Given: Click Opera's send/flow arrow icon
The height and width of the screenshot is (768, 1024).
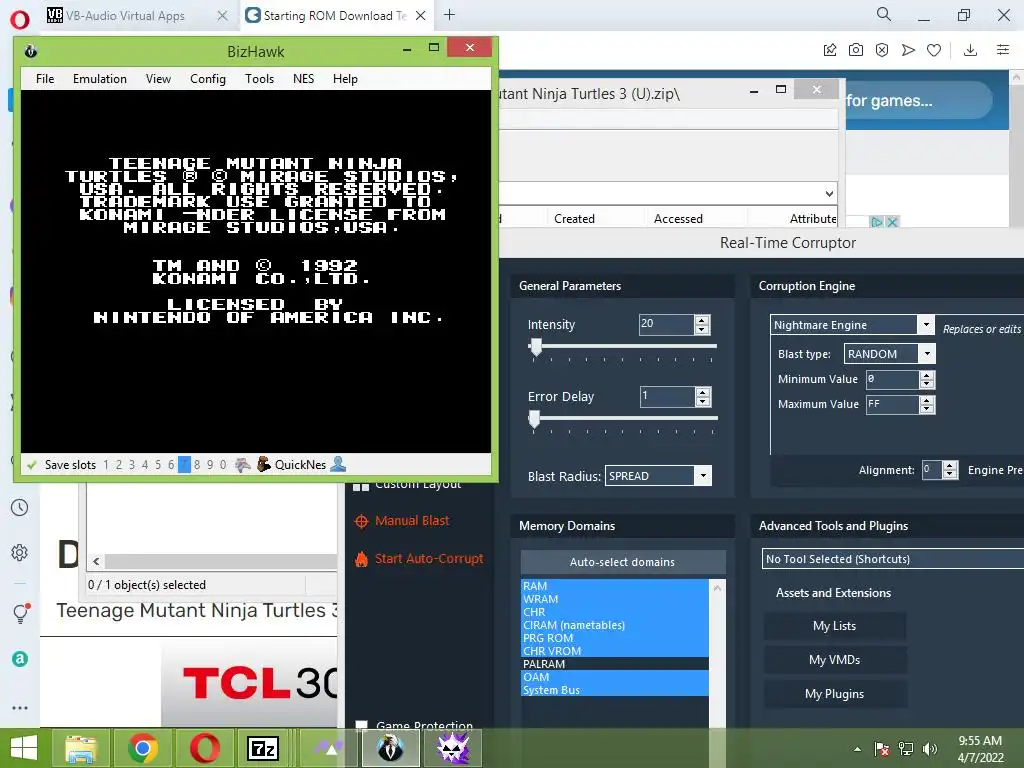Looking at the screenshot, I should (908, 50).
